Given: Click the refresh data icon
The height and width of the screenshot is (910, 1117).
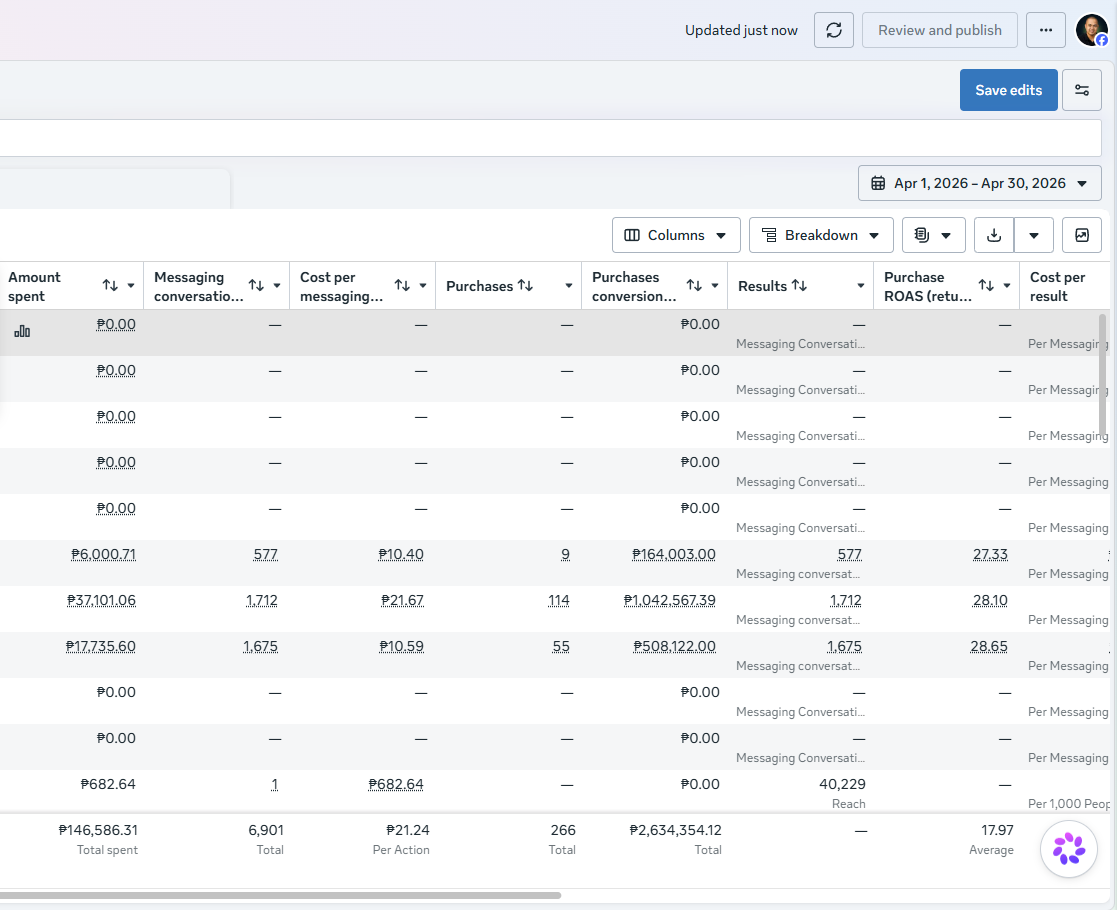Looking at the screenshot, I should (833, 30).
